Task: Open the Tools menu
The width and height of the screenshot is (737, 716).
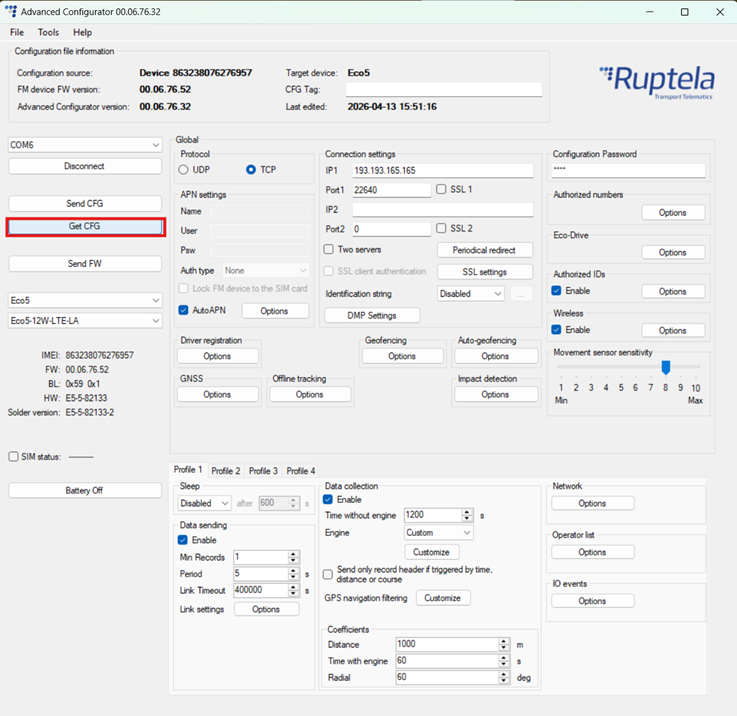Action: pos(48,32)
